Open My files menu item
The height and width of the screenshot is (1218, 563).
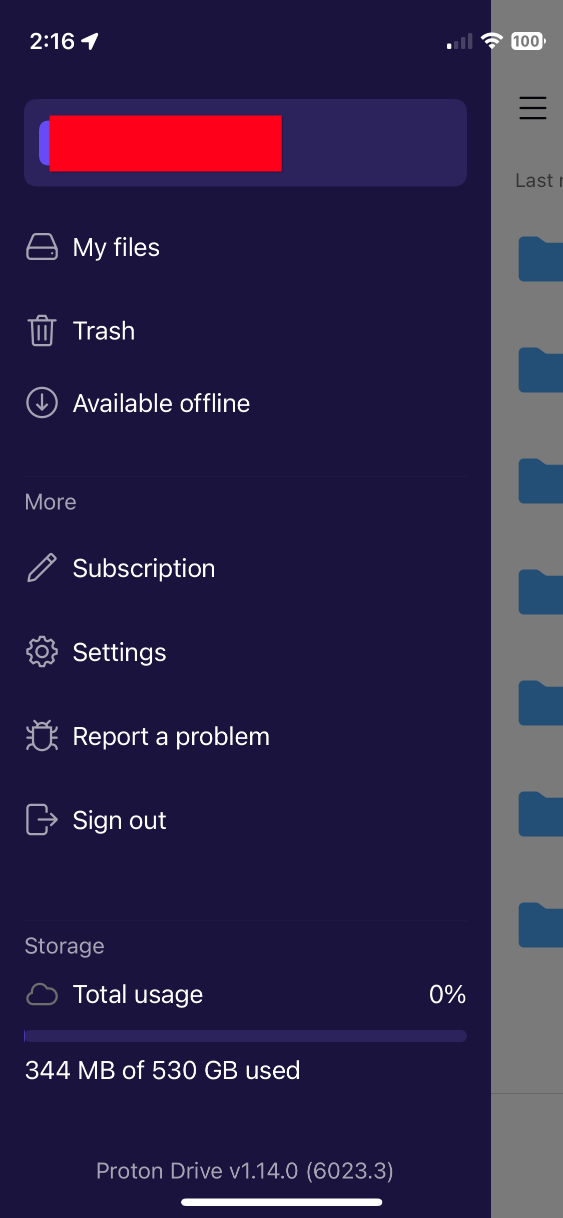(245, 247)
